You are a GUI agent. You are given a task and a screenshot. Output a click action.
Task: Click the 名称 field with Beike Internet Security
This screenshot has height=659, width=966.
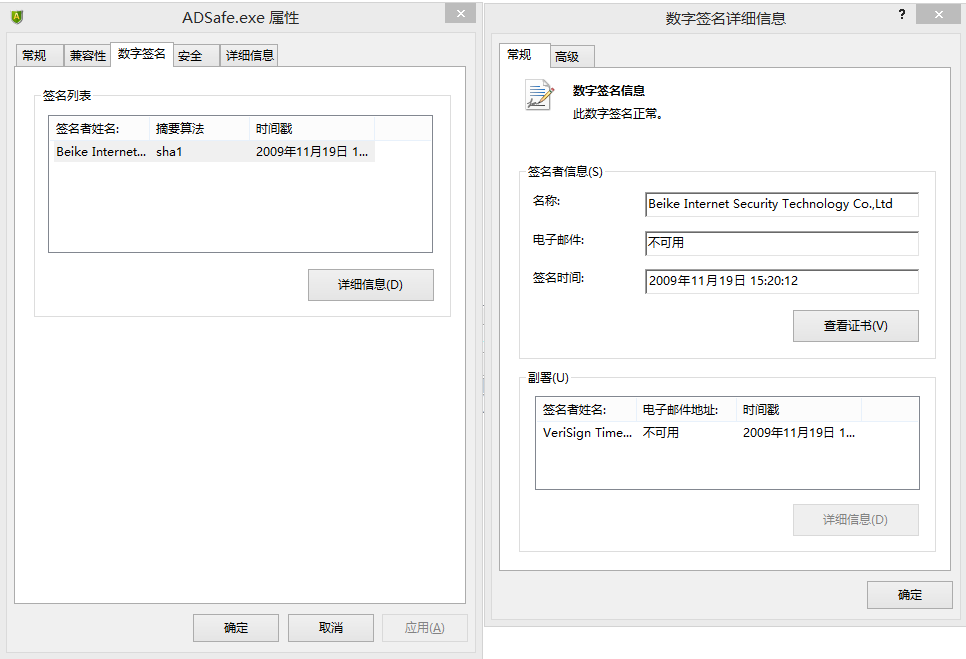pos(782,204)
